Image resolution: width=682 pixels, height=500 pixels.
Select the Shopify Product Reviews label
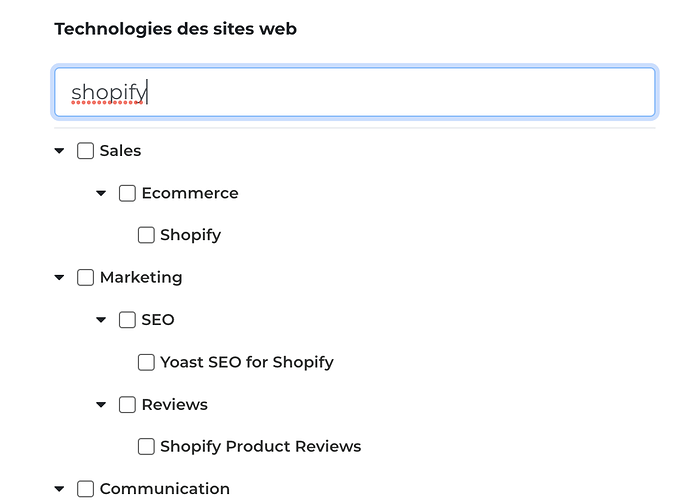coord(261,447)
